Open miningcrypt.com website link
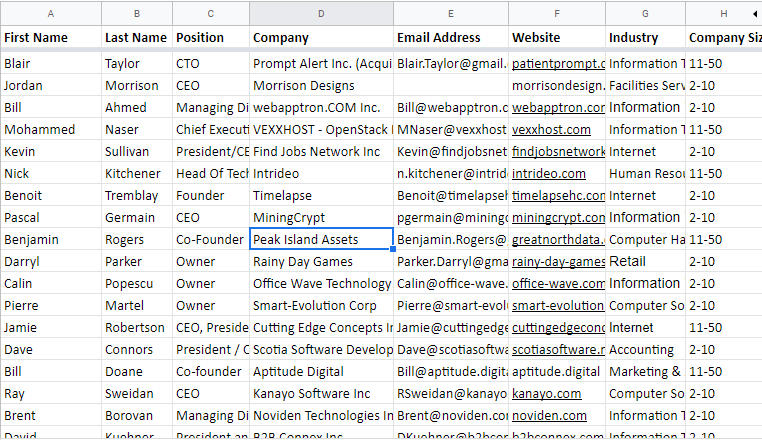The height and width of the screenshot is (440, 762). click(558, 218)
